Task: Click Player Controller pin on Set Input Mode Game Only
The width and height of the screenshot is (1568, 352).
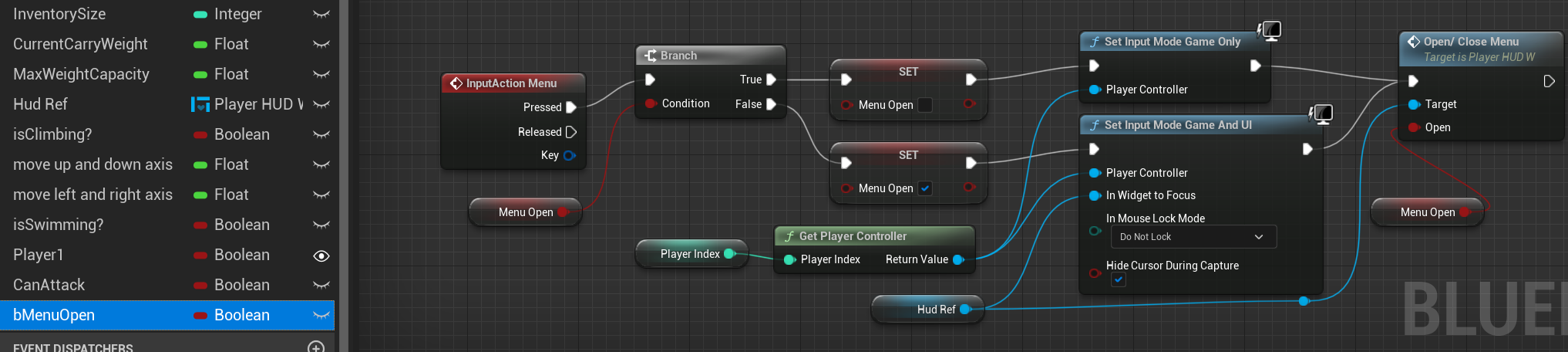Action: pyautogui.click(x=1095, y=90)
